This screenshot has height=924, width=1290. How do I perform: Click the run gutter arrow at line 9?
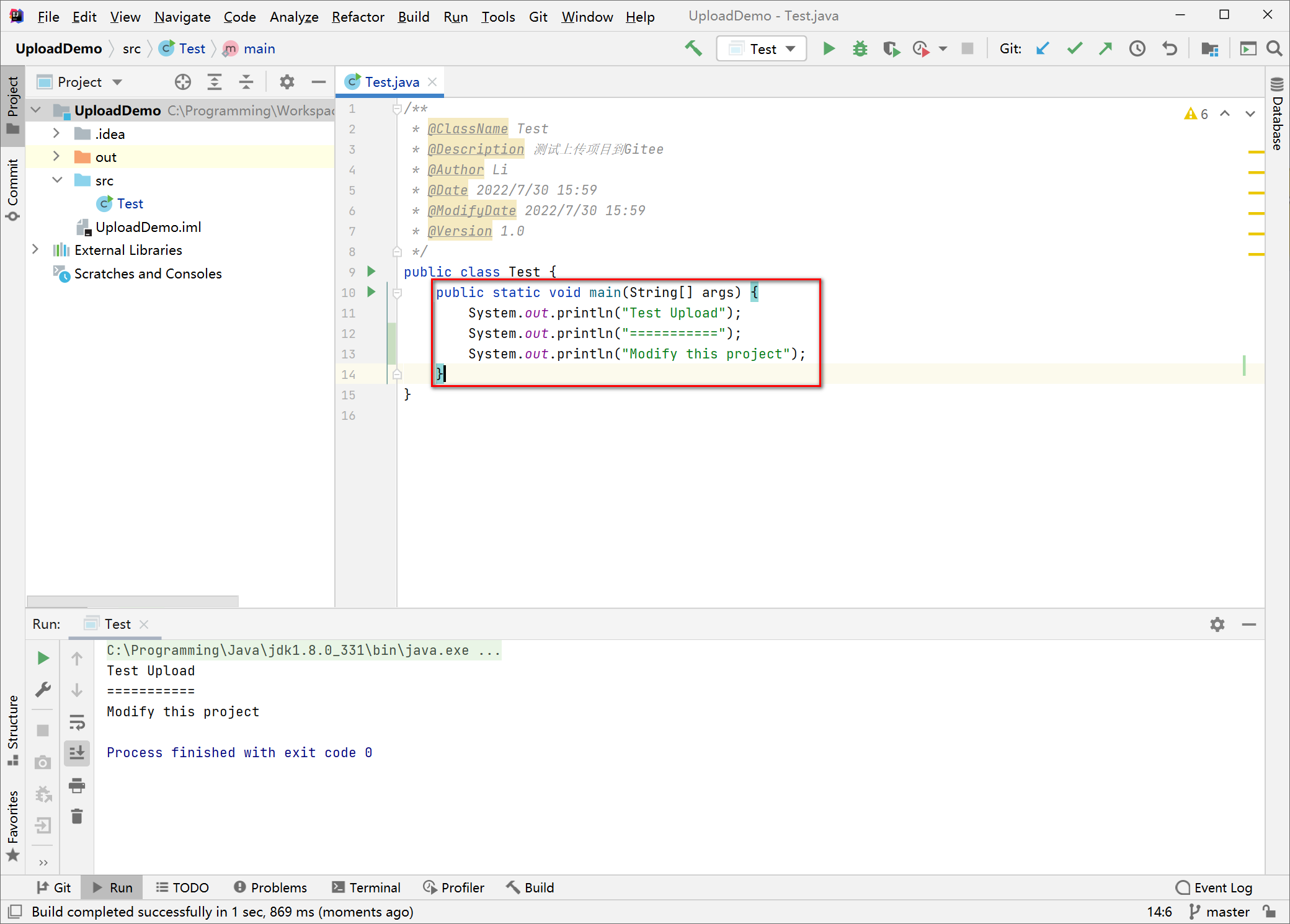[371, 271]
